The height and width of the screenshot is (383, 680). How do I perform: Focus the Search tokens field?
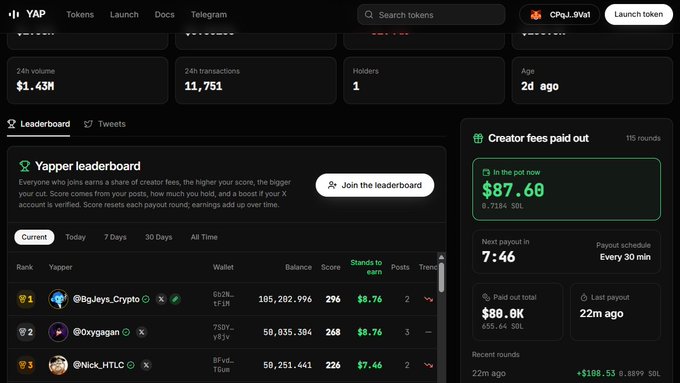(431, 15)
